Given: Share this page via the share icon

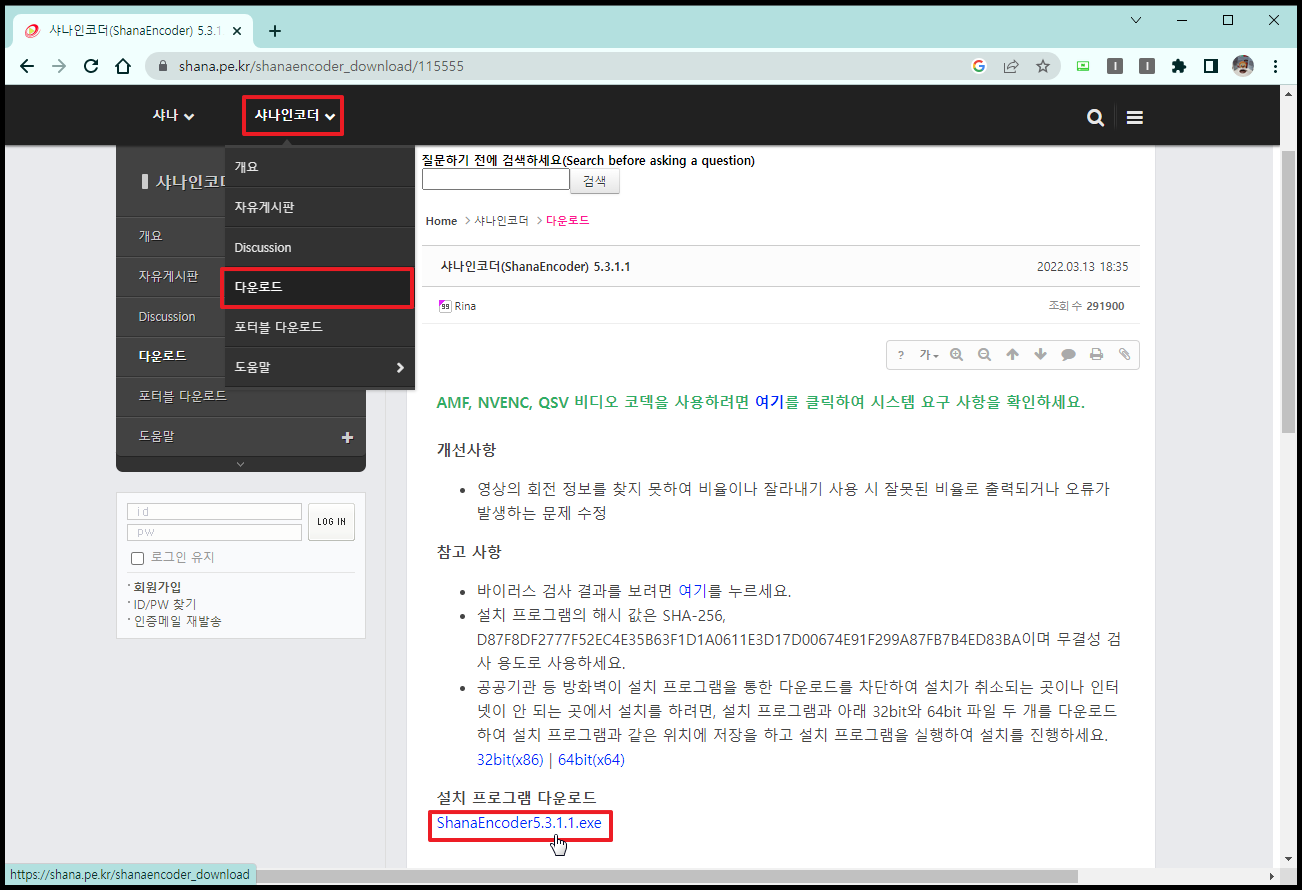Looking at the screenshot, I should [1011, 66].
